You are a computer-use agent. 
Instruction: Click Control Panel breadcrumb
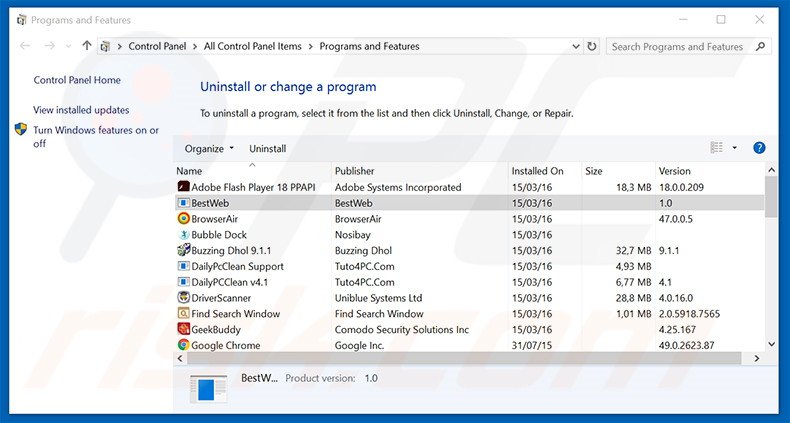tap(157, 46)
